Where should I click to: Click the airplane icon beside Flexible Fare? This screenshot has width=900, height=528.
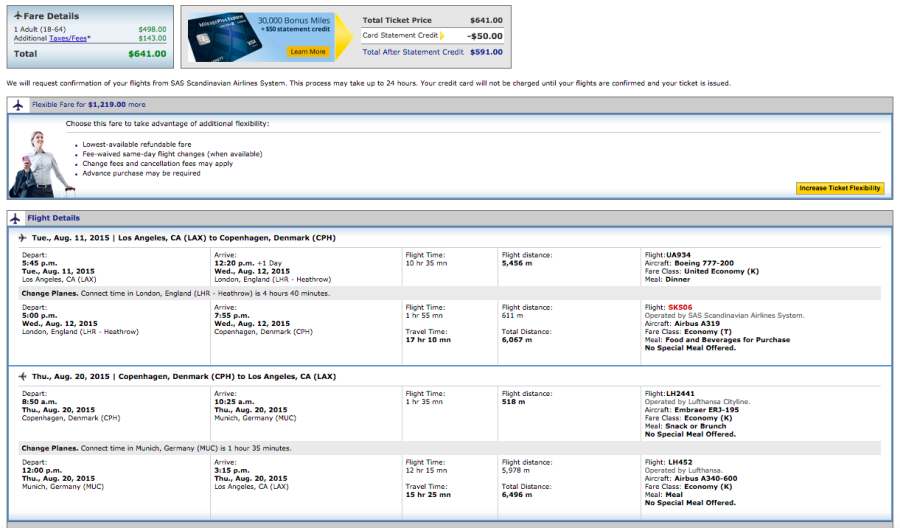coord(18,105)
